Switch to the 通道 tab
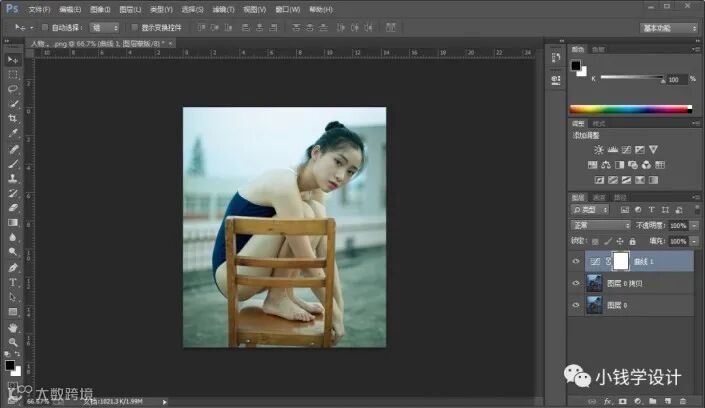The height and width of the screenshot is (408, 705). [599, 197]
